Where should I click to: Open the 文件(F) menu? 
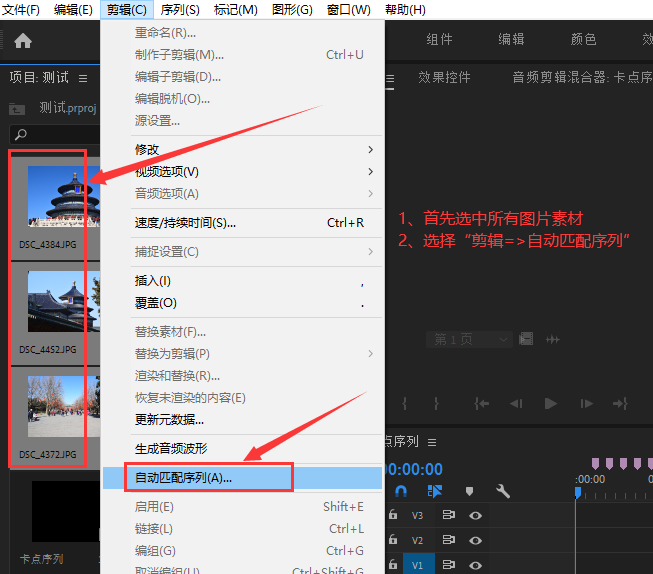(21, 10)
